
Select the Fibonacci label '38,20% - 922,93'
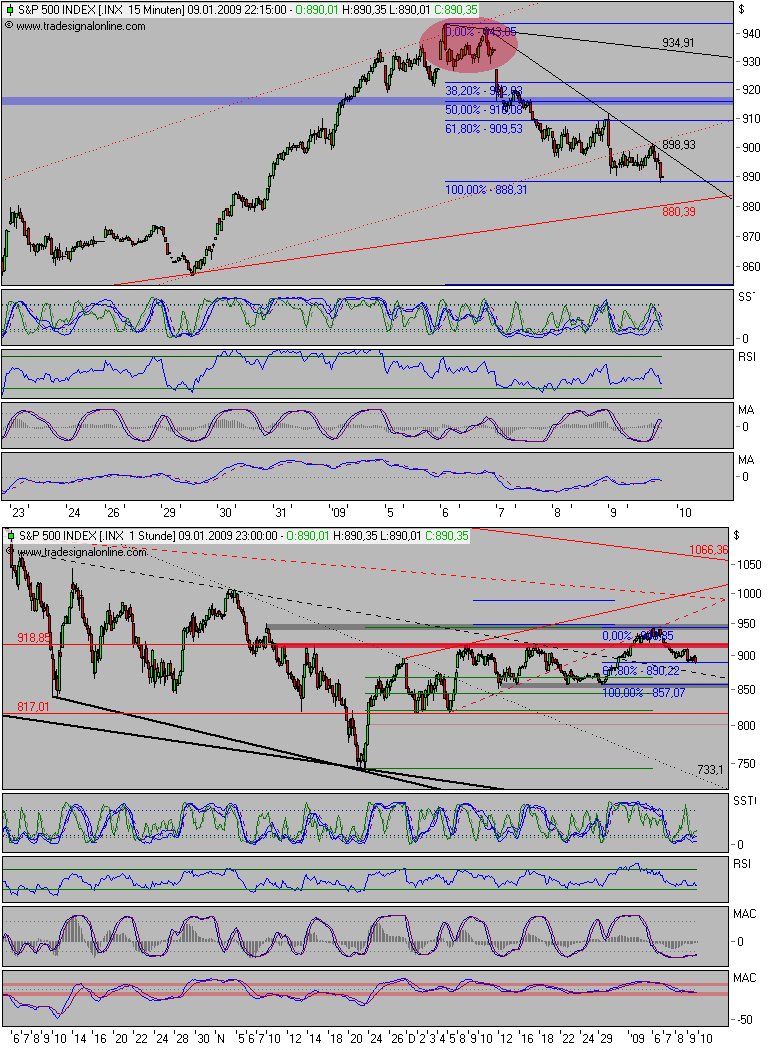(484, 90)
